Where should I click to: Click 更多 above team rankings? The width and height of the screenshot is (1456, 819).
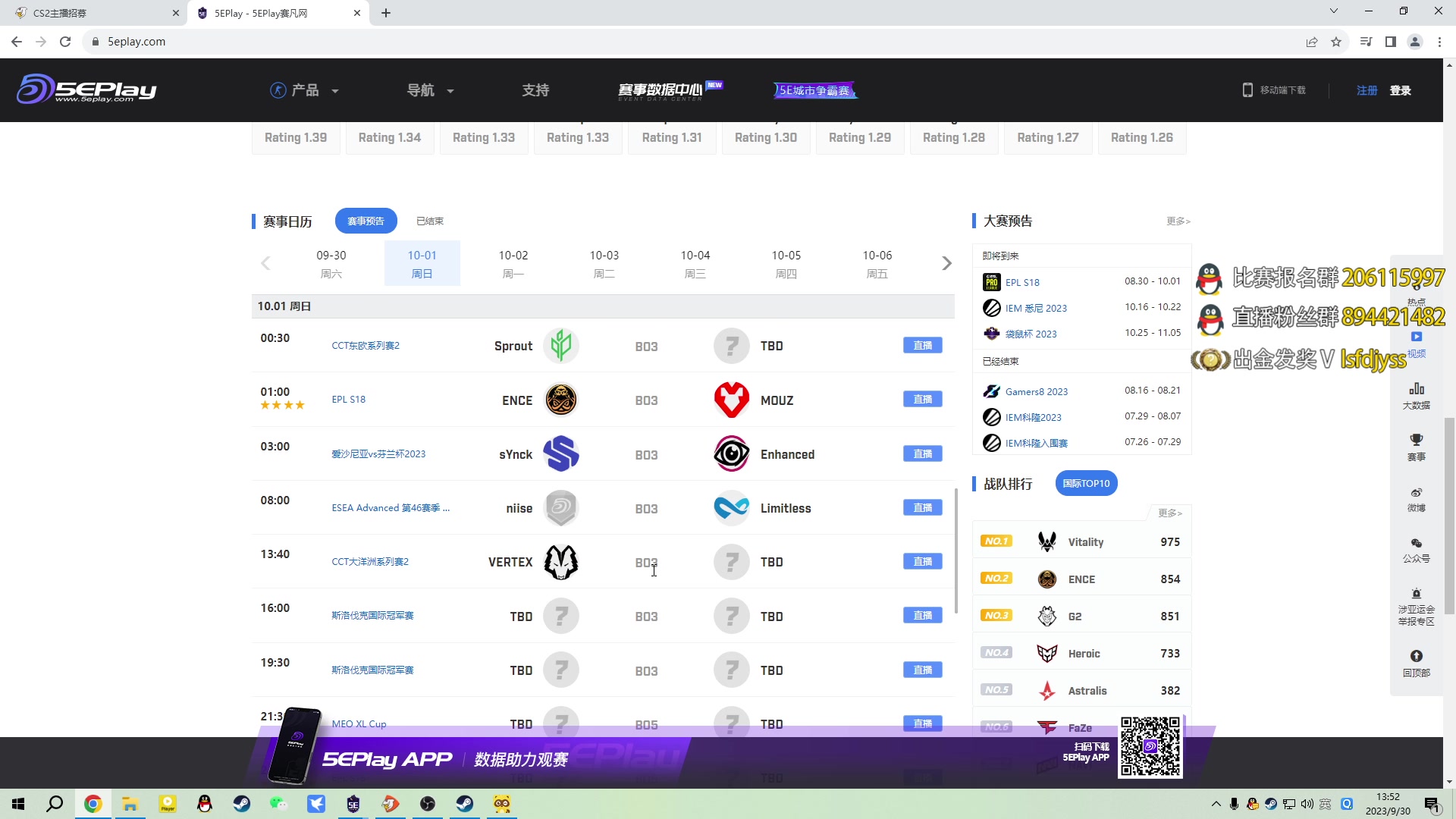(x=1169, y=513)
